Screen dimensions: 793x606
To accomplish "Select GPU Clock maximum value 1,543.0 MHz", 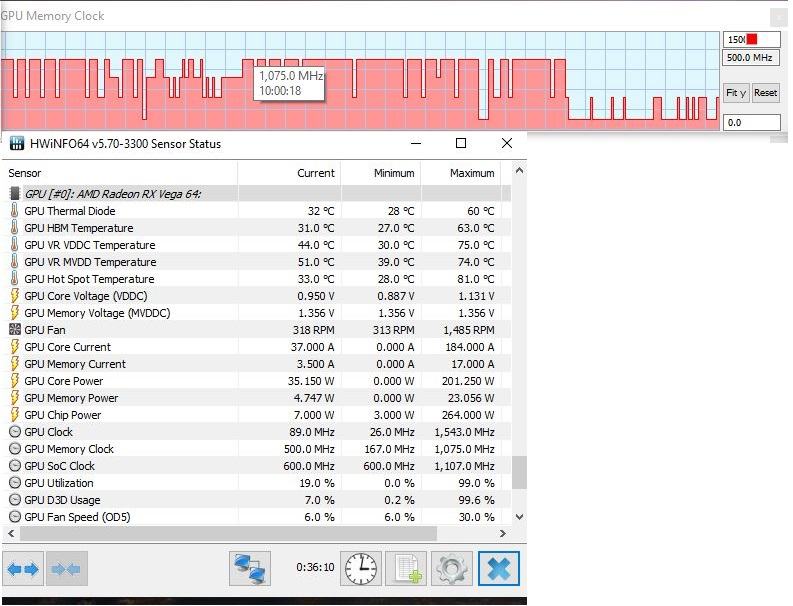I will pos(464,431).
